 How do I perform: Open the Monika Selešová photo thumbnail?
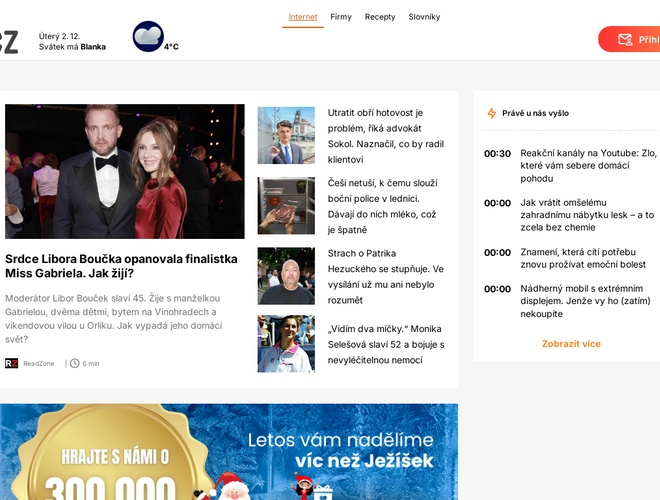pyautogui.click(x=286, y=344)
